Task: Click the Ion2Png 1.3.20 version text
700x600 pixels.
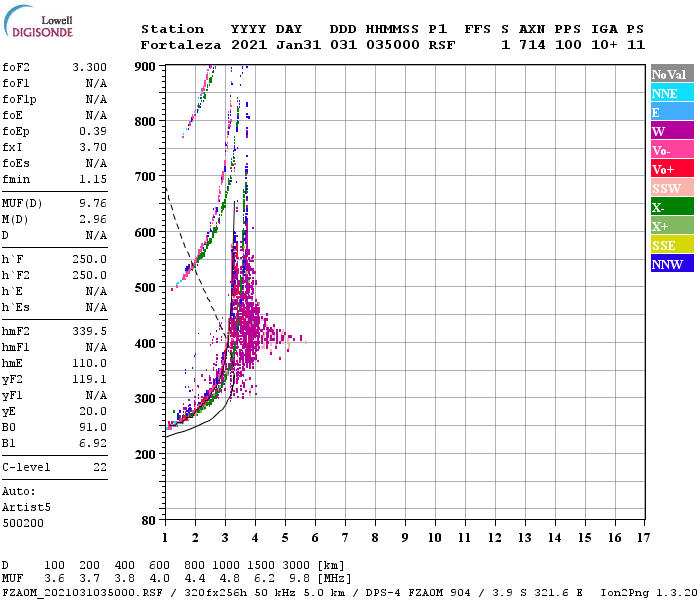Action: (649, 593)
